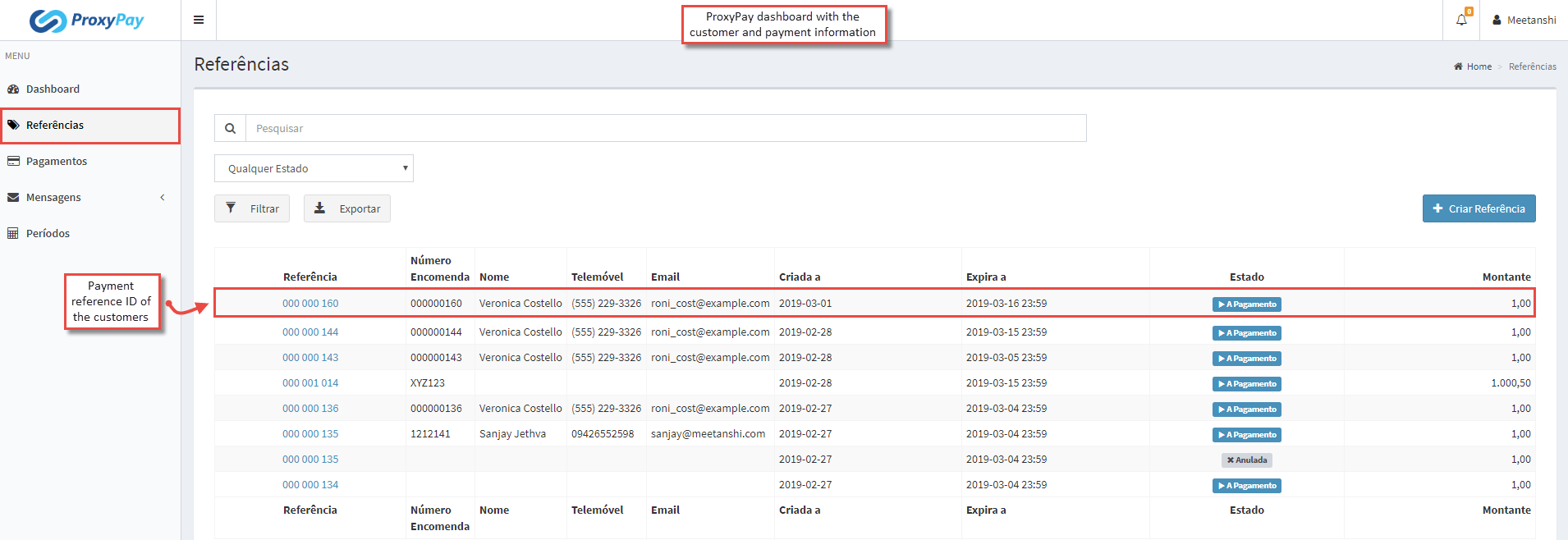Expand the Mensagens submenu chevron
This screenshot has width=1568, height=540.
click(x=163, y=197)
